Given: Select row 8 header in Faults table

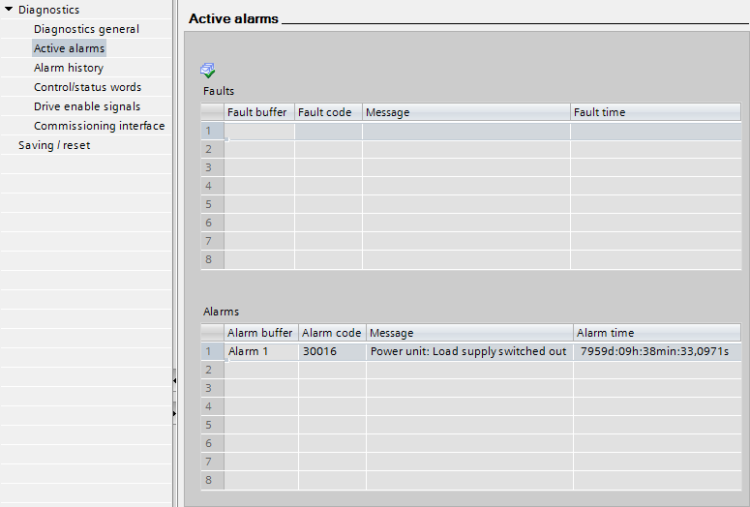Looking at the screenshot, I should (x=212, y=260).
